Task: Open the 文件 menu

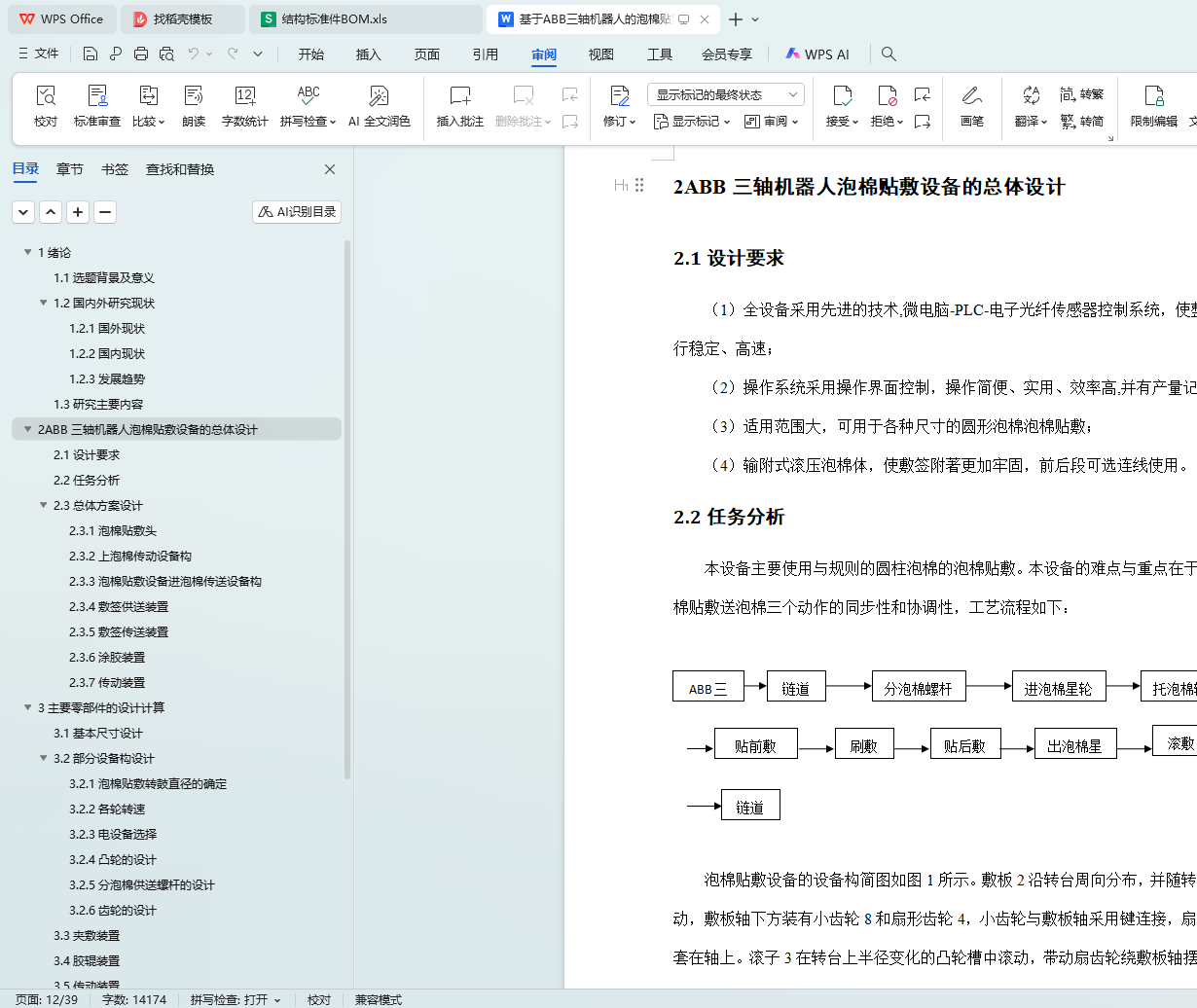Action: (39, 54)
